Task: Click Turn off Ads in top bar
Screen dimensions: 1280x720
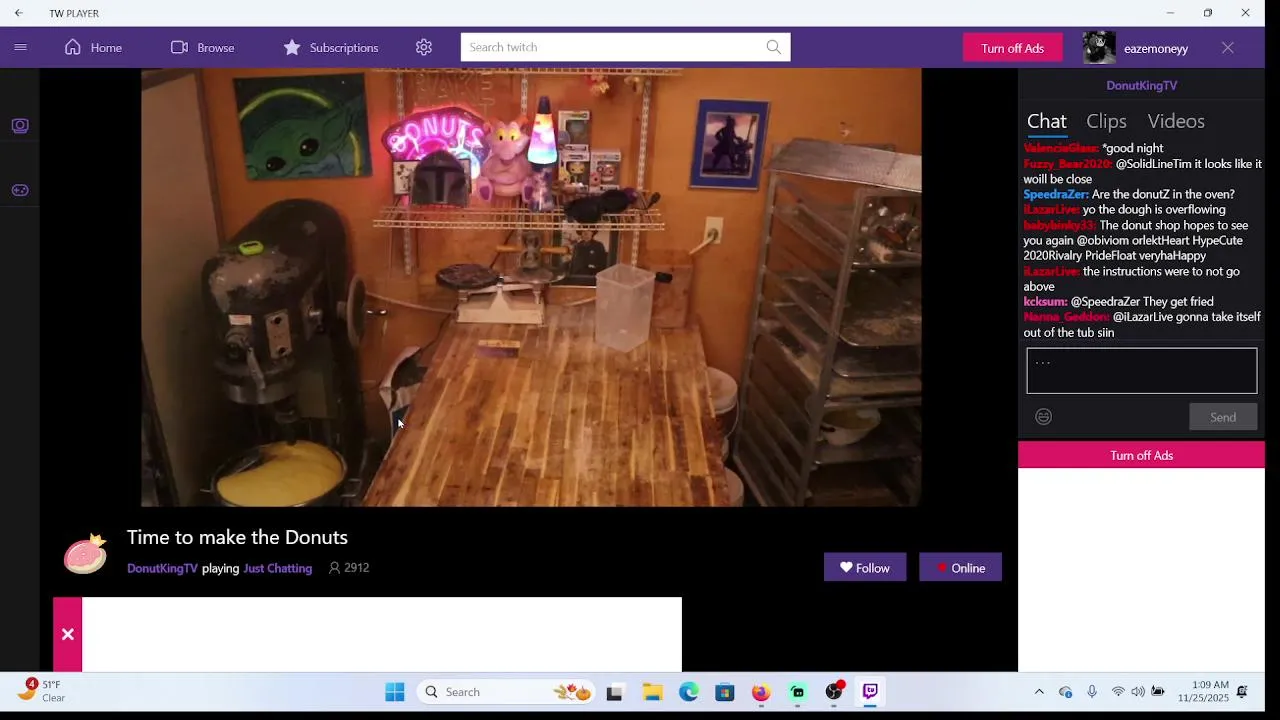Action: pos(1012,48)
